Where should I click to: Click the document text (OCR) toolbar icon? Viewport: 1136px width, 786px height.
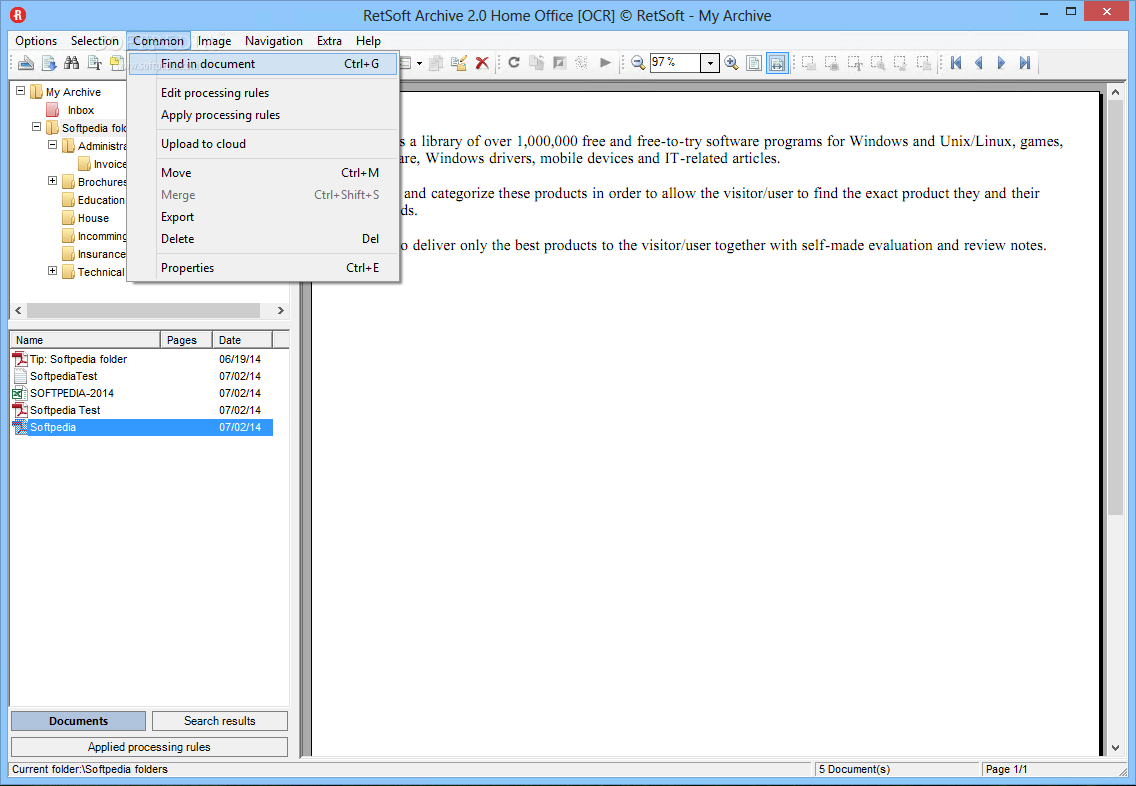click(94, 63)
